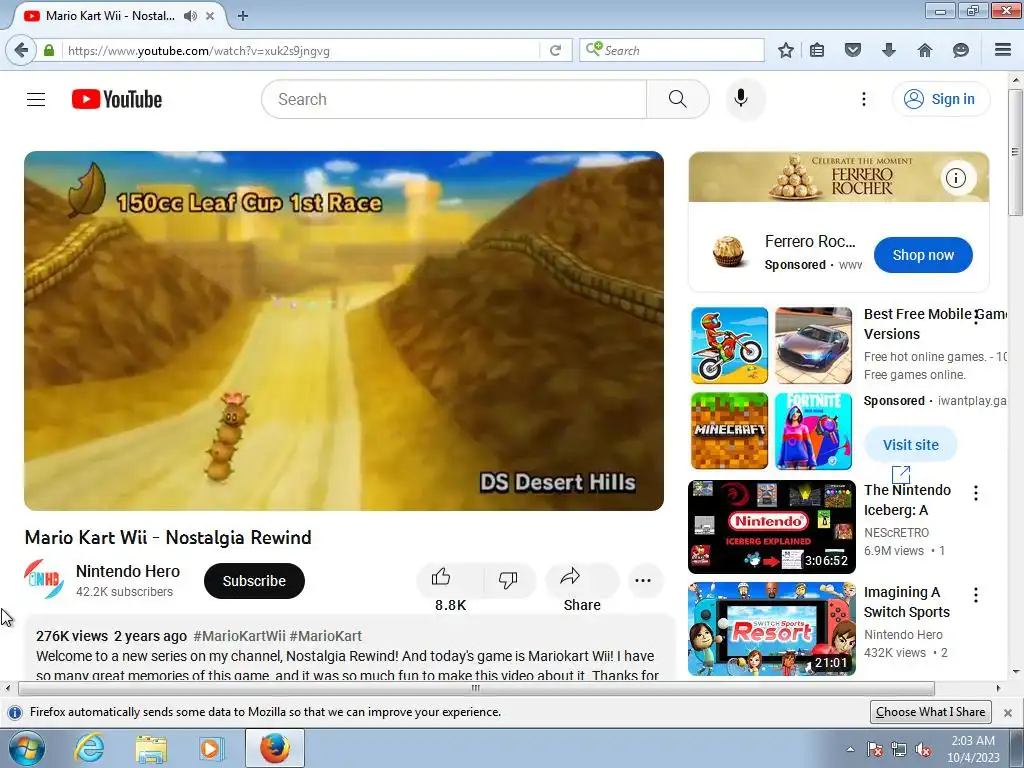The width and height of the screenshot is (1024, 768).
Task: Save page to Pocket icon
Action: coord(853,50)
